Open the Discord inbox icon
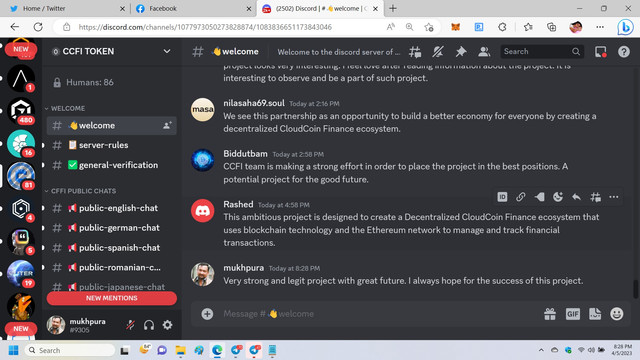This screenshot has width=640, height=360. [600, 52]
